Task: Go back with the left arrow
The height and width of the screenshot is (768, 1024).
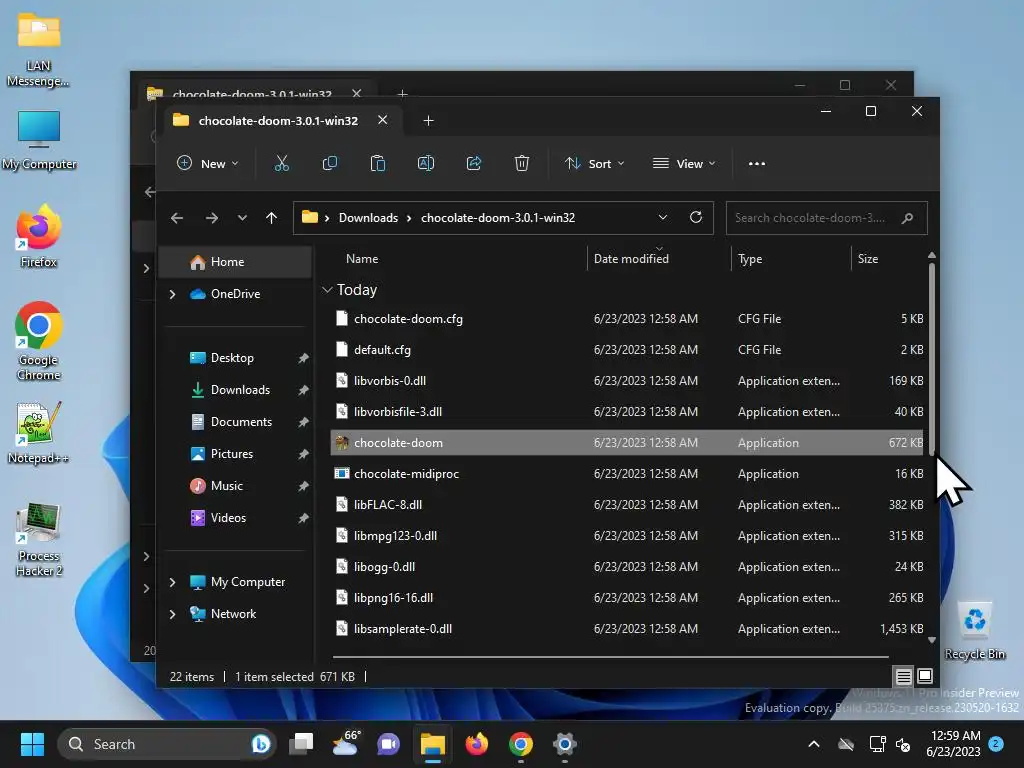Action: pos(177,218)
